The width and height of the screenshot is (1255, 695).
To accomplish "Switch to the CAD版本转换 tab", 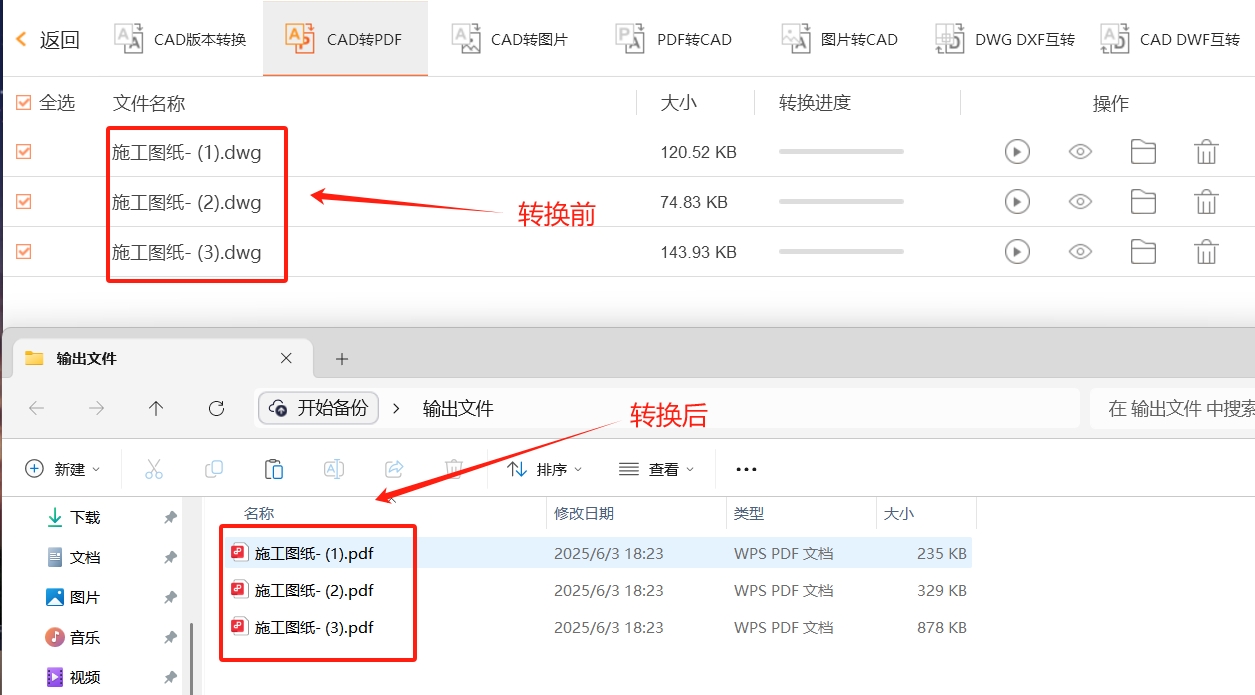I will (180, 40).
